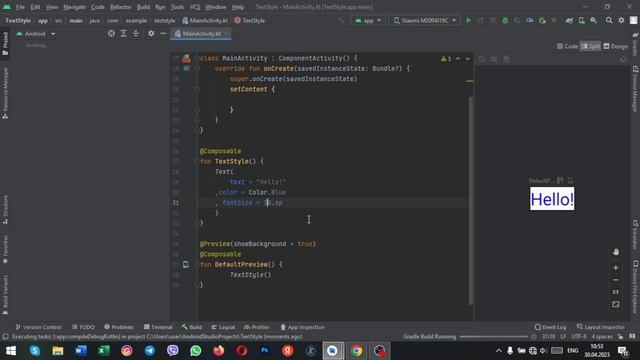This screenshot has height=360, width=640.
Task: Click the fontSize value in the code editor
Action: pos(273,202)
